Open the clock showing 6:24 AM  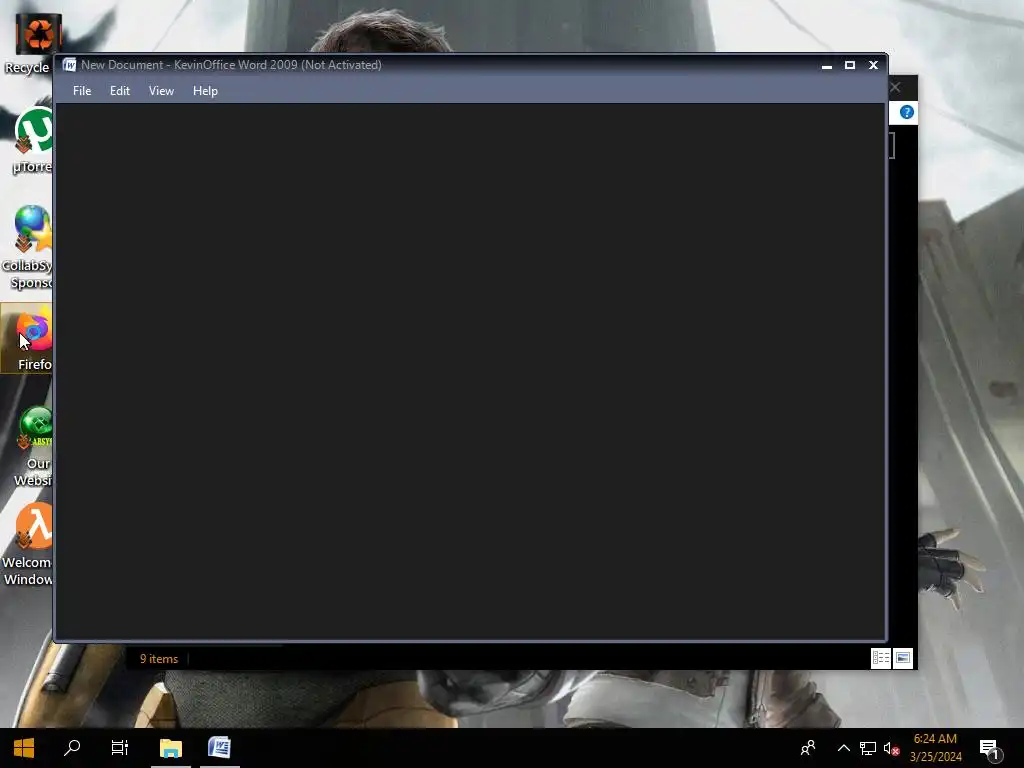click(x=935, y=748)
